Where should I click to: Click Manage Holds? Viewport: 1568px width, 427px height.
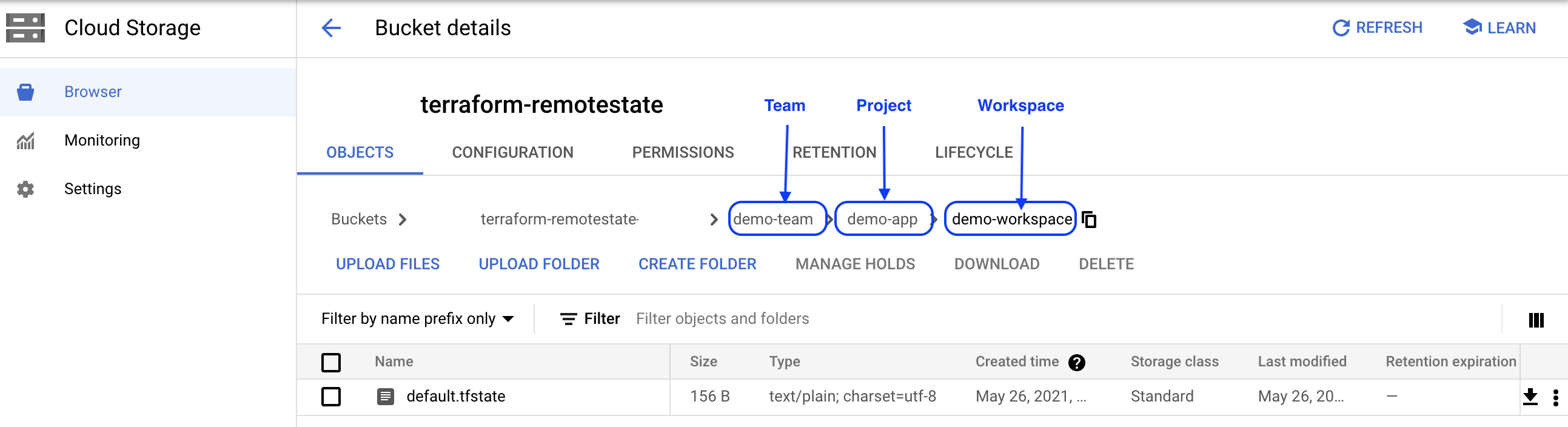(x=855, y=264)
